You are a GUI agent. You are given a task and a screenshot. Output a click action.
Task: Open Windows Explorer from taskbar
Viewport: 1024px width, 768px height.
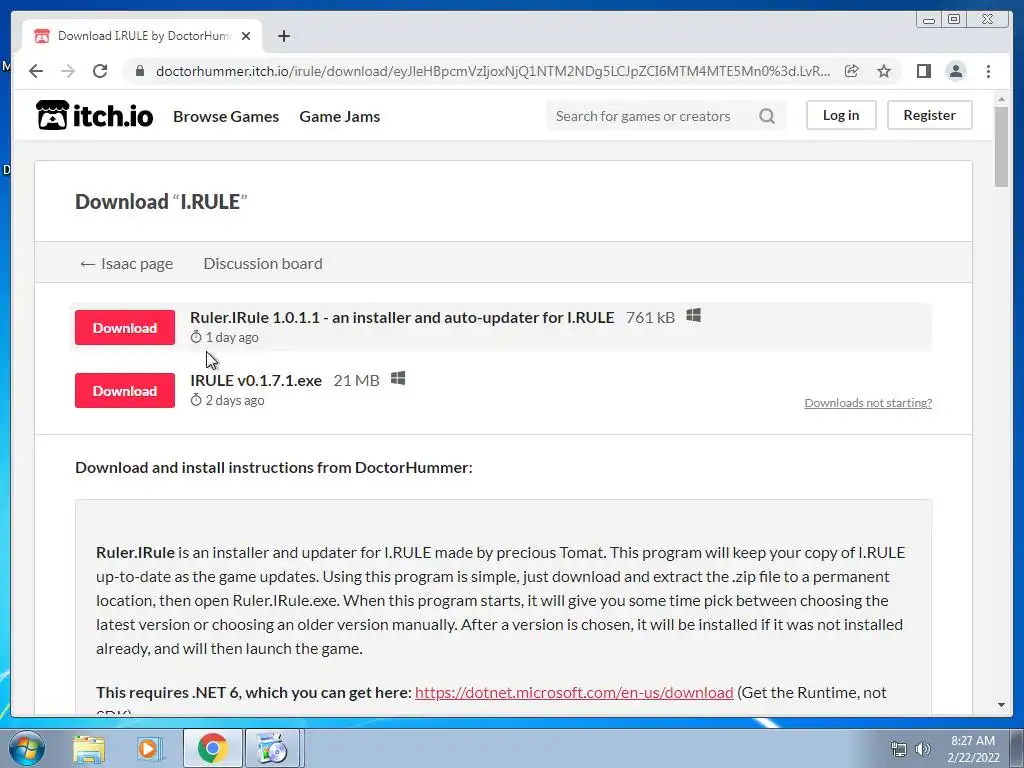(x=89, y=748)
